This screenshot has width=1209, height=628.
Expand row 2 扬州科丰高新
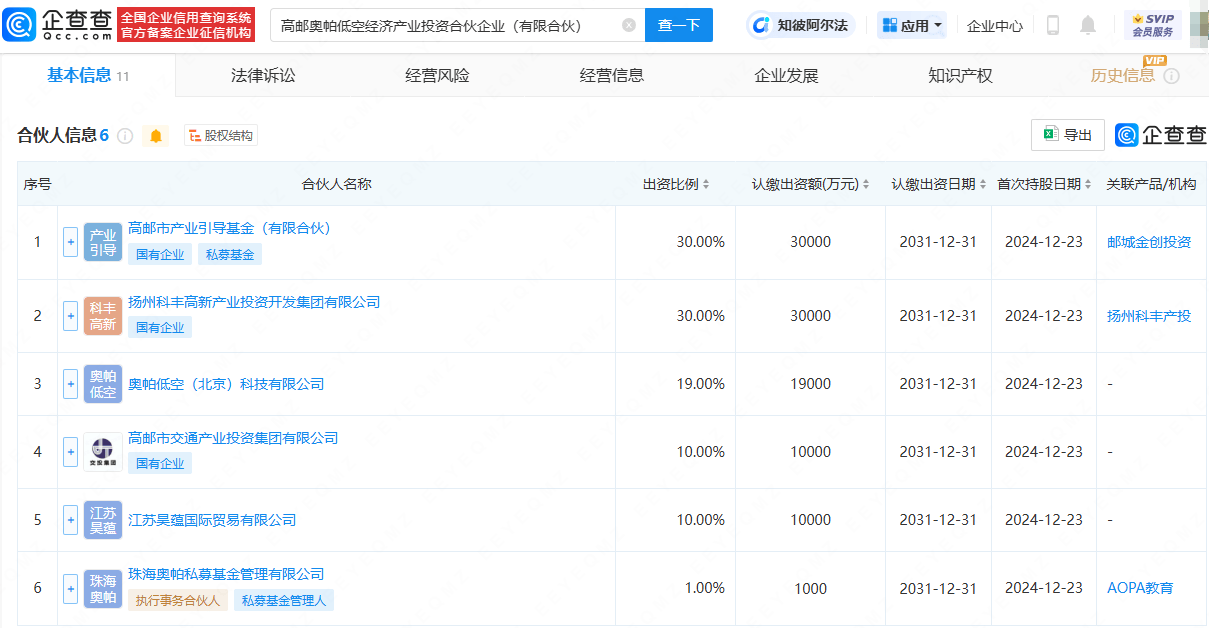70,316
